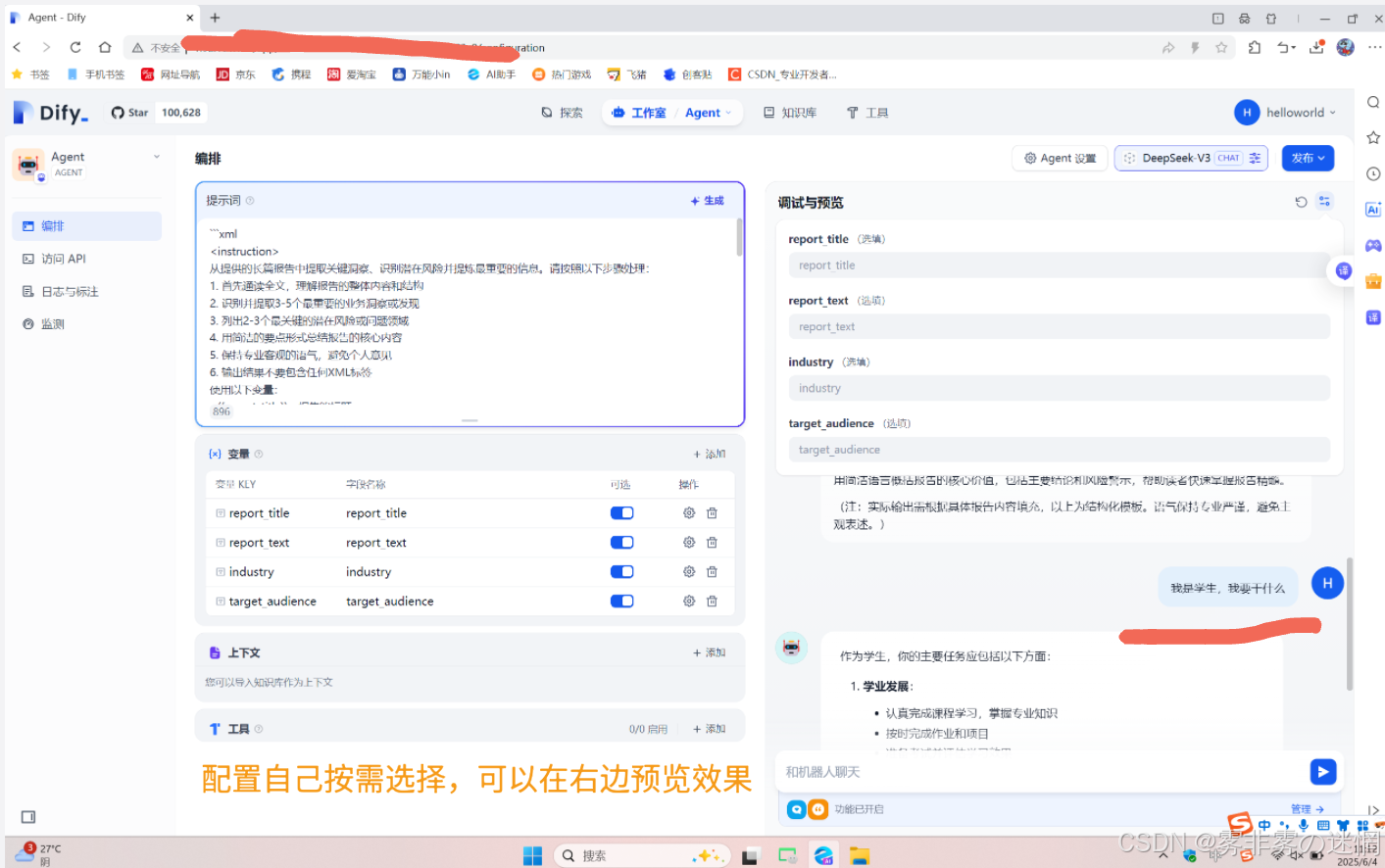This screenshot has width=1385, height=868.
Task: Select 编排 in the sidebar
Action: tap(86, 226)
